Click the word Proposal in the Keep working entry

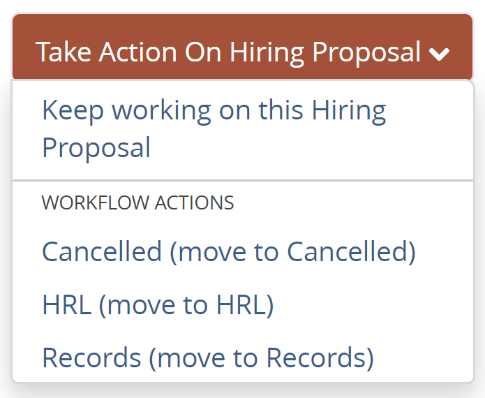click(96, 148)
